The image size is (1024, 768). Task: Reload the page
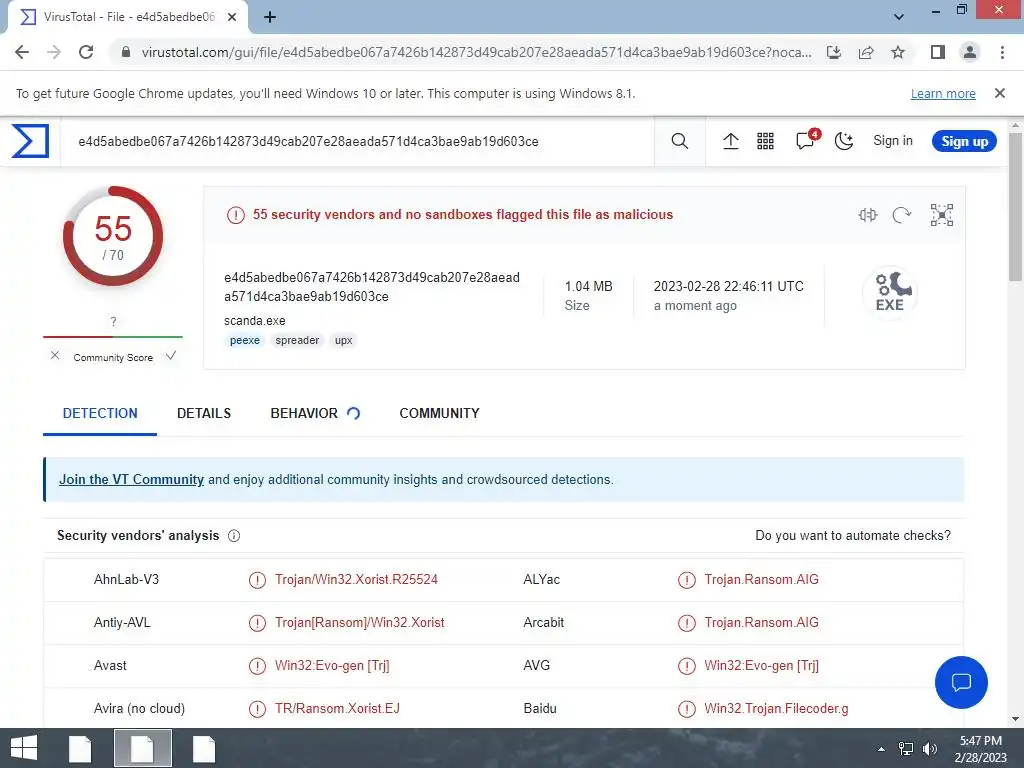coord(86,52)
